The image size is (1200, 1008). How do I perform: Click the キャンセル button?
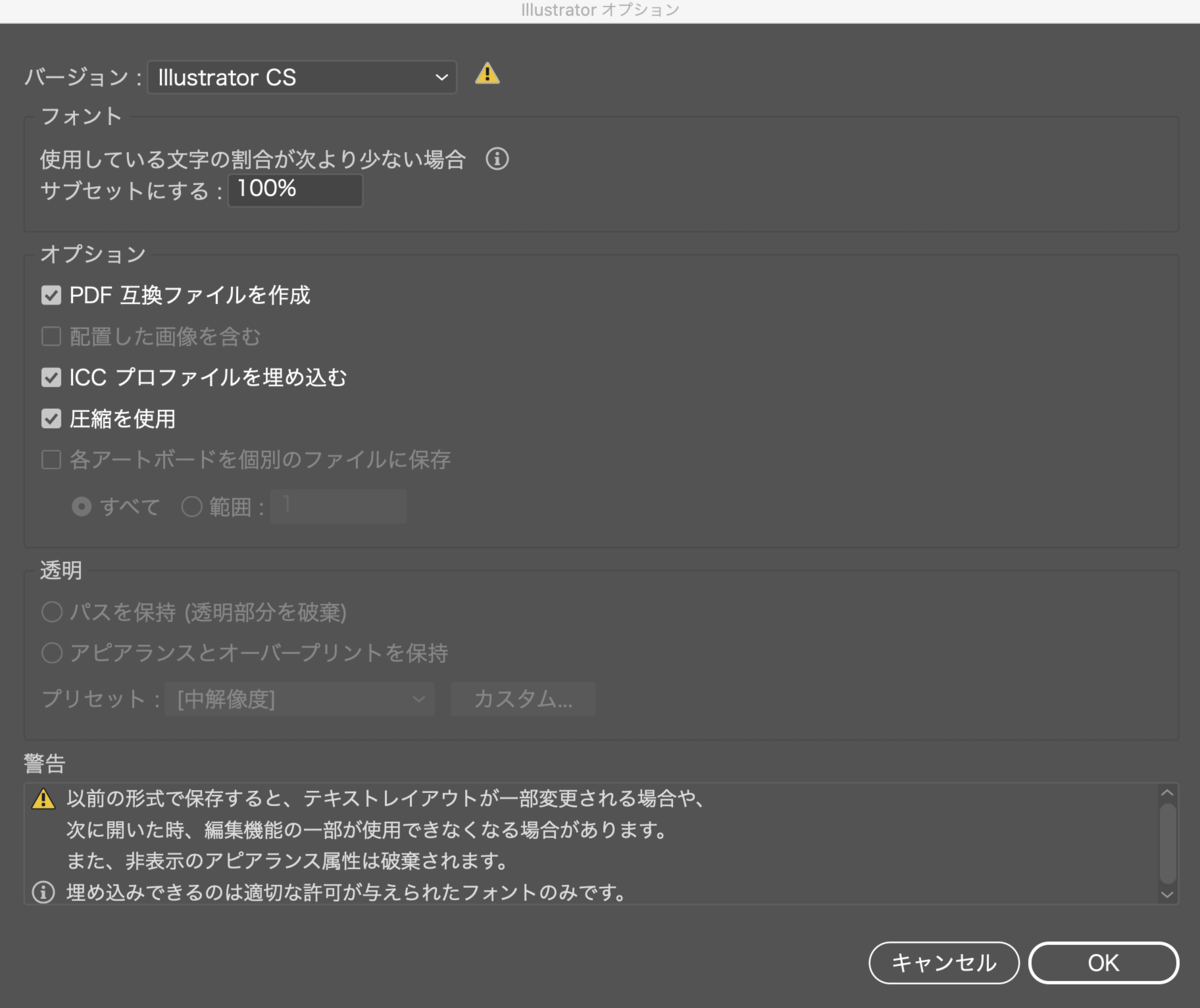click(x=943, y=962)
